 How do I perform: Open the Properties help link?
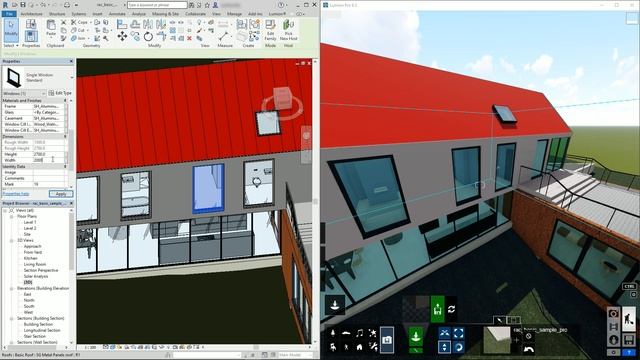click(x=16, y=194)
